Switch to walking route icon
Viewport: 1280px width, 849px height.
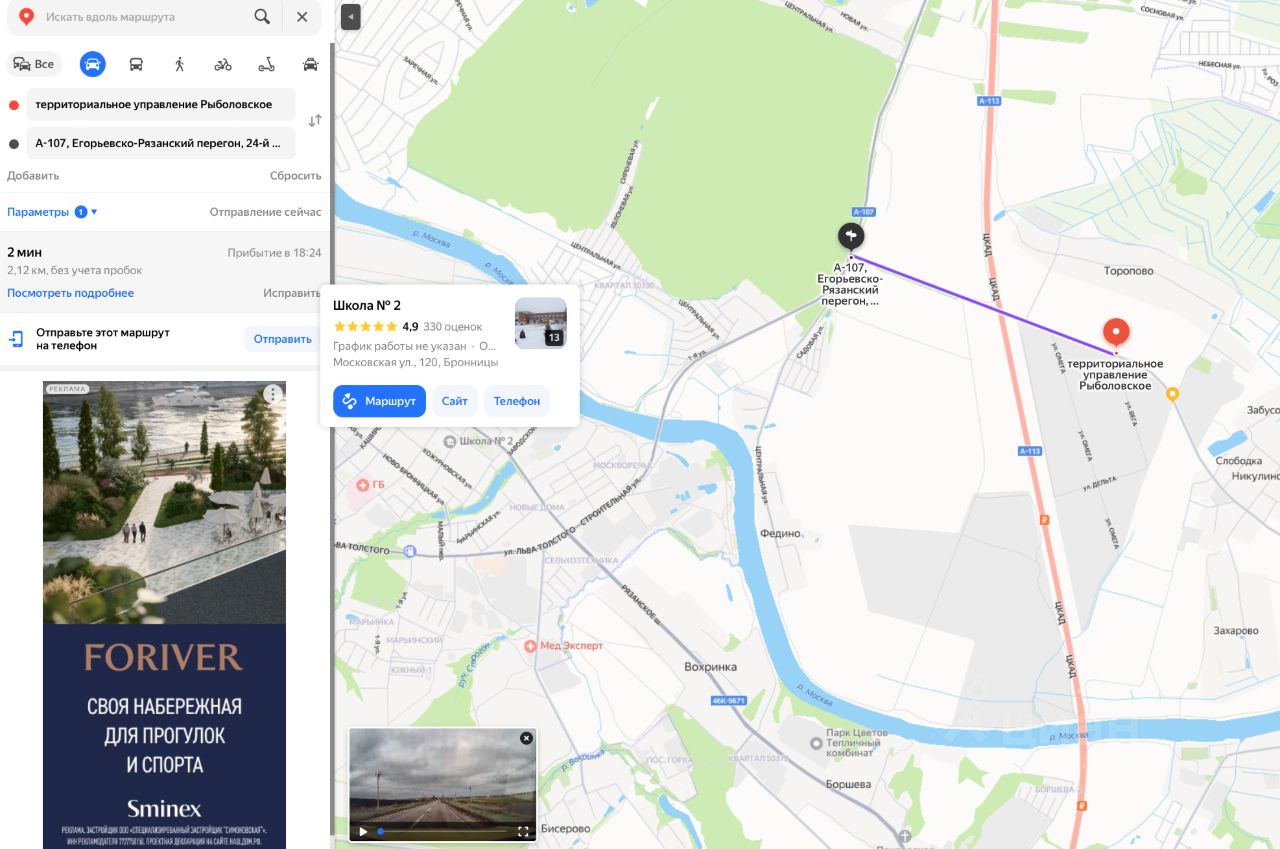tap(179, 64)
